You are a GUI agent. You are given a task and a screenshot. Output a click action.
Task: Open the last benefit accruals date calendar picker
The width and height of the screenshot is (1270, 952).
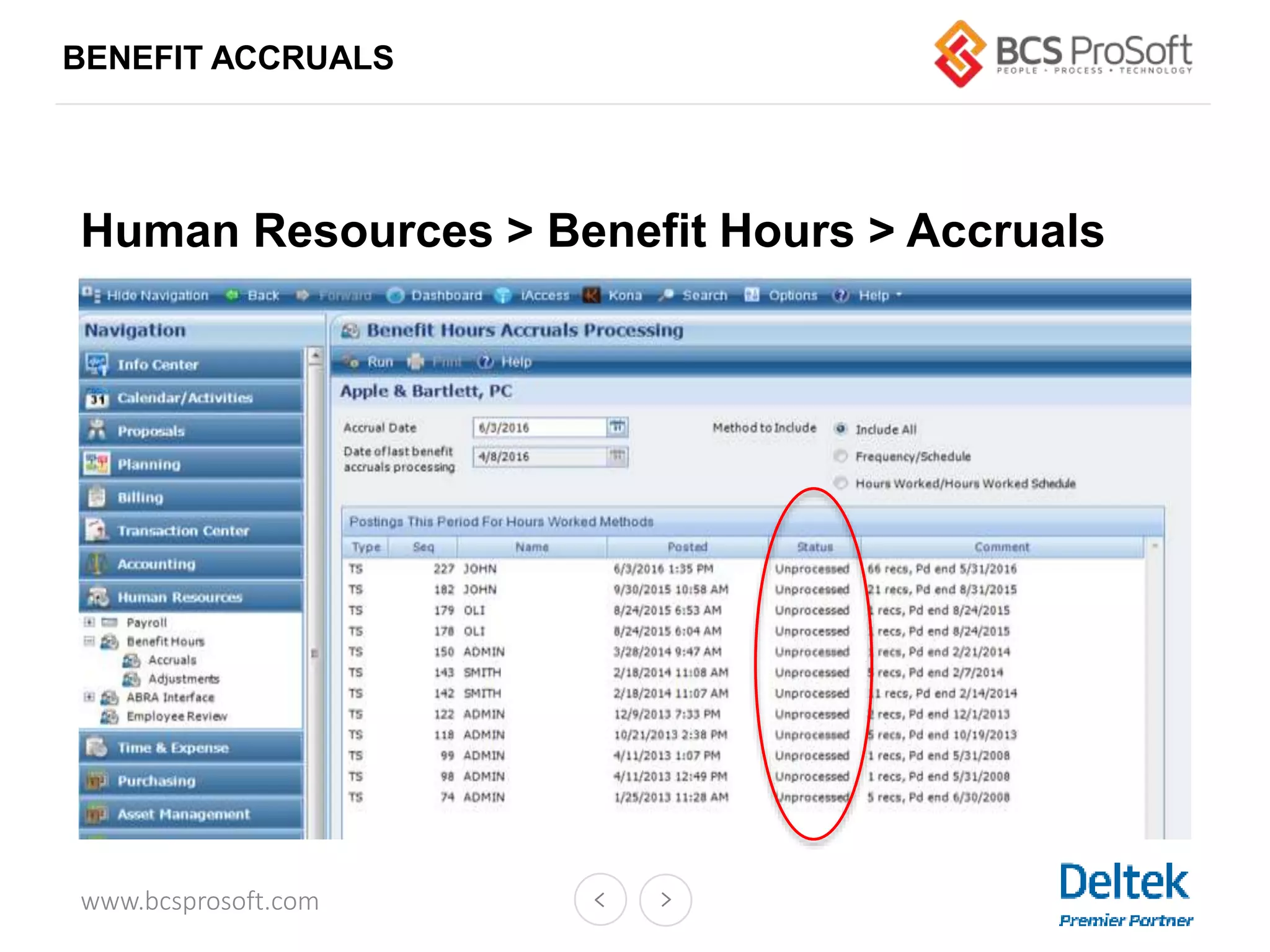click(x=617, y=456)
